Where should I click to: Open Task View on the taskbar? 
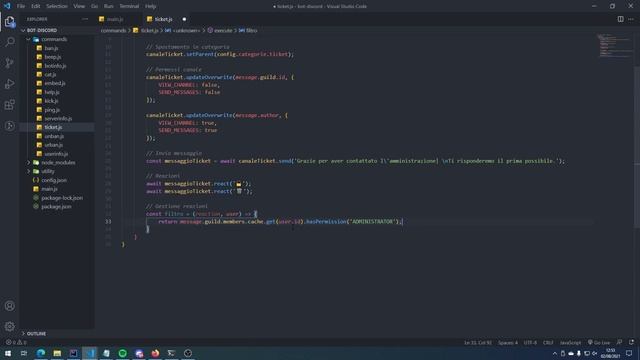(x=24, y=353)
